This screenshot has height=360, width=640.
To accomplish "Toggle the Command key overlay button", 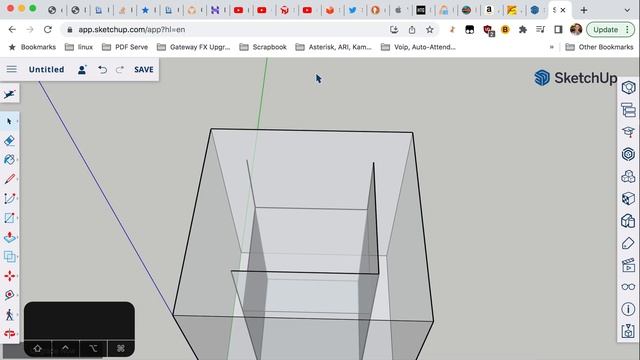I will click(121, 348).
